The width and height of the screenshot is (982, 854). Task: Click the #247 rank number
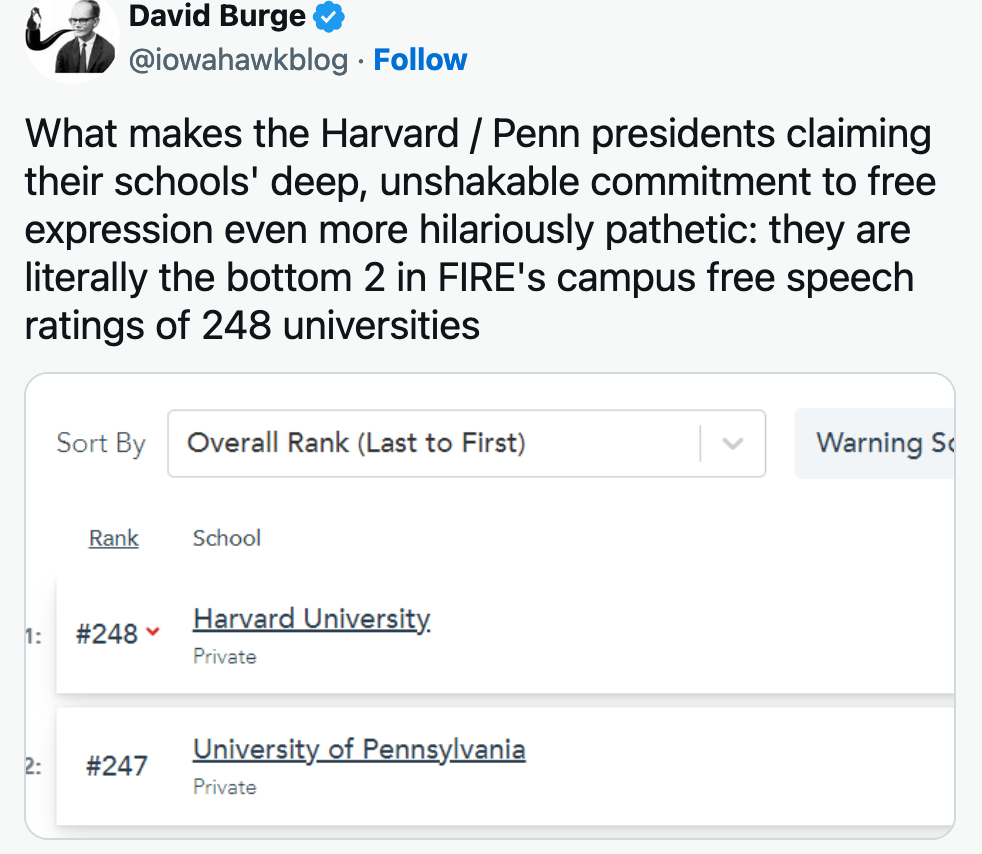tap(116, 766)
